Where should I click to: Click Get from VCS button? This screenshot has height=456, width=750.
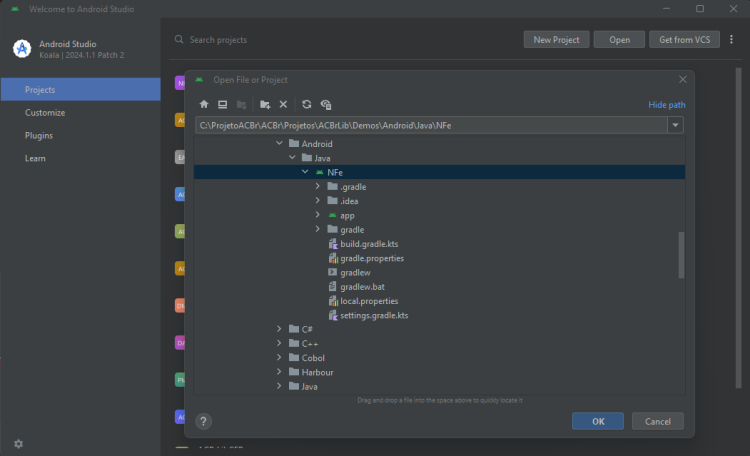[x=684, y=40]
